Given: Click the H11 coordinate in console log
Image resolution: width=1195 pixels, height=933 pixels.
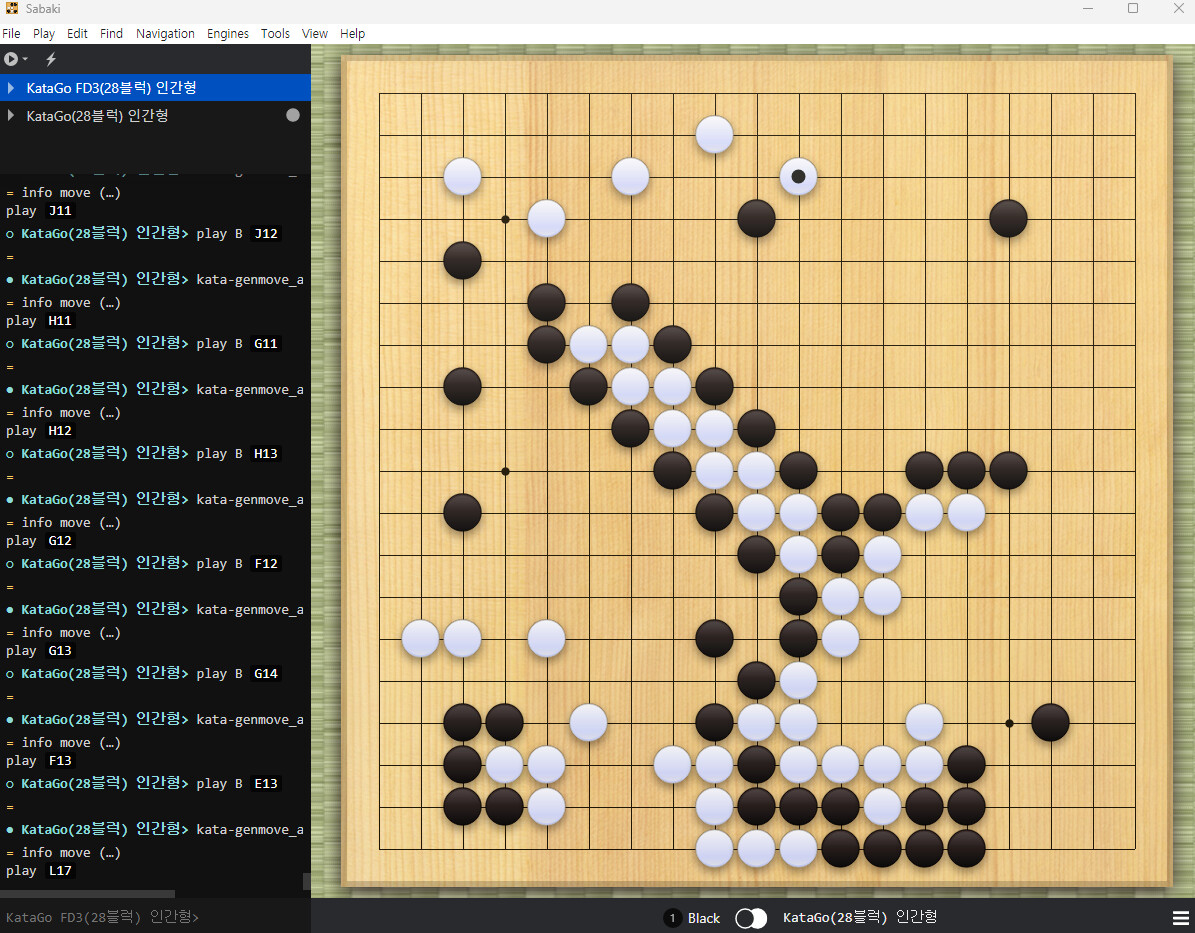Looking at the screenshot, I should (x=60, y=321).
